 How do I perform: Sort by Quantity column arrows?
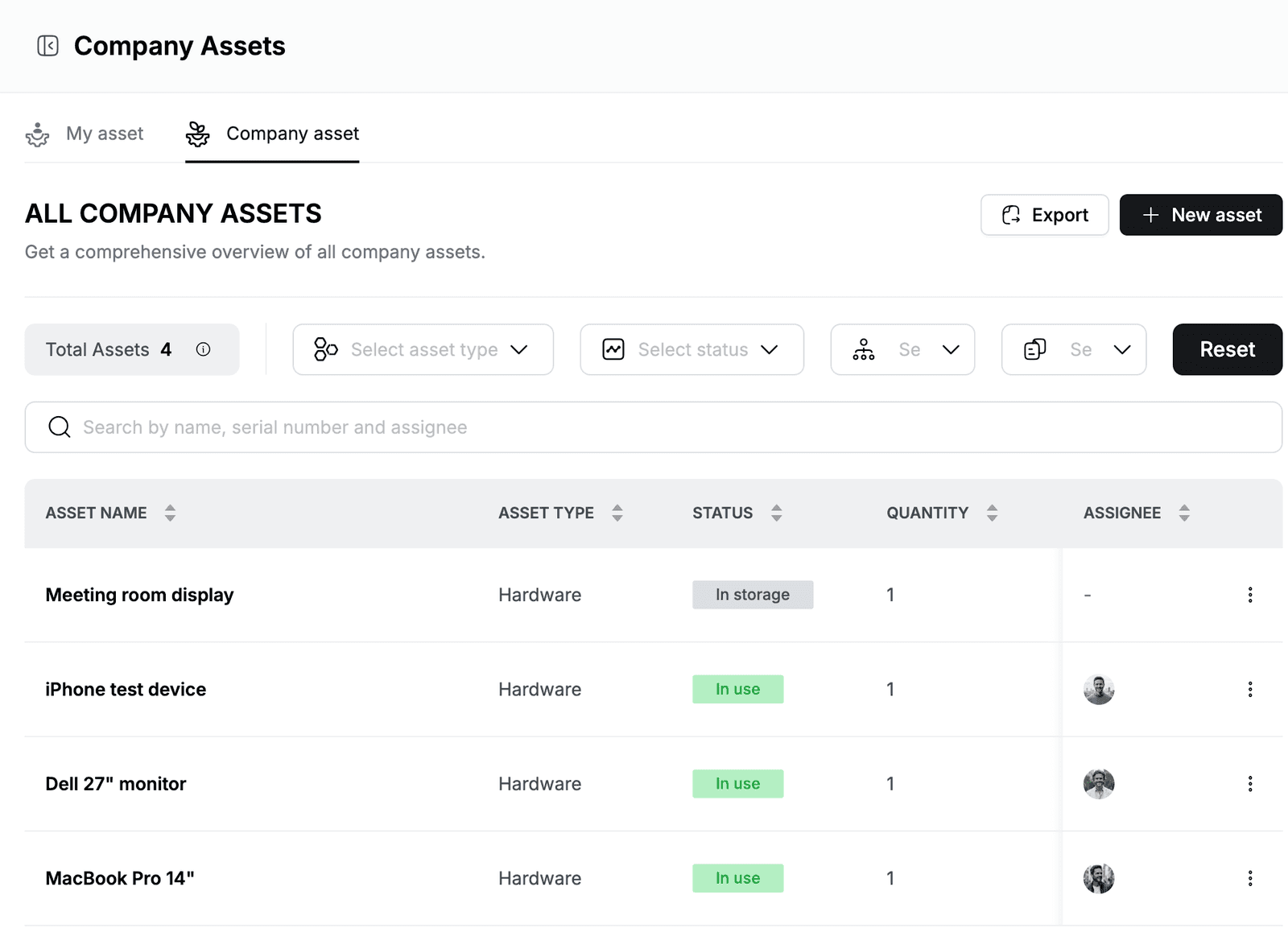(x=992, y=513)
